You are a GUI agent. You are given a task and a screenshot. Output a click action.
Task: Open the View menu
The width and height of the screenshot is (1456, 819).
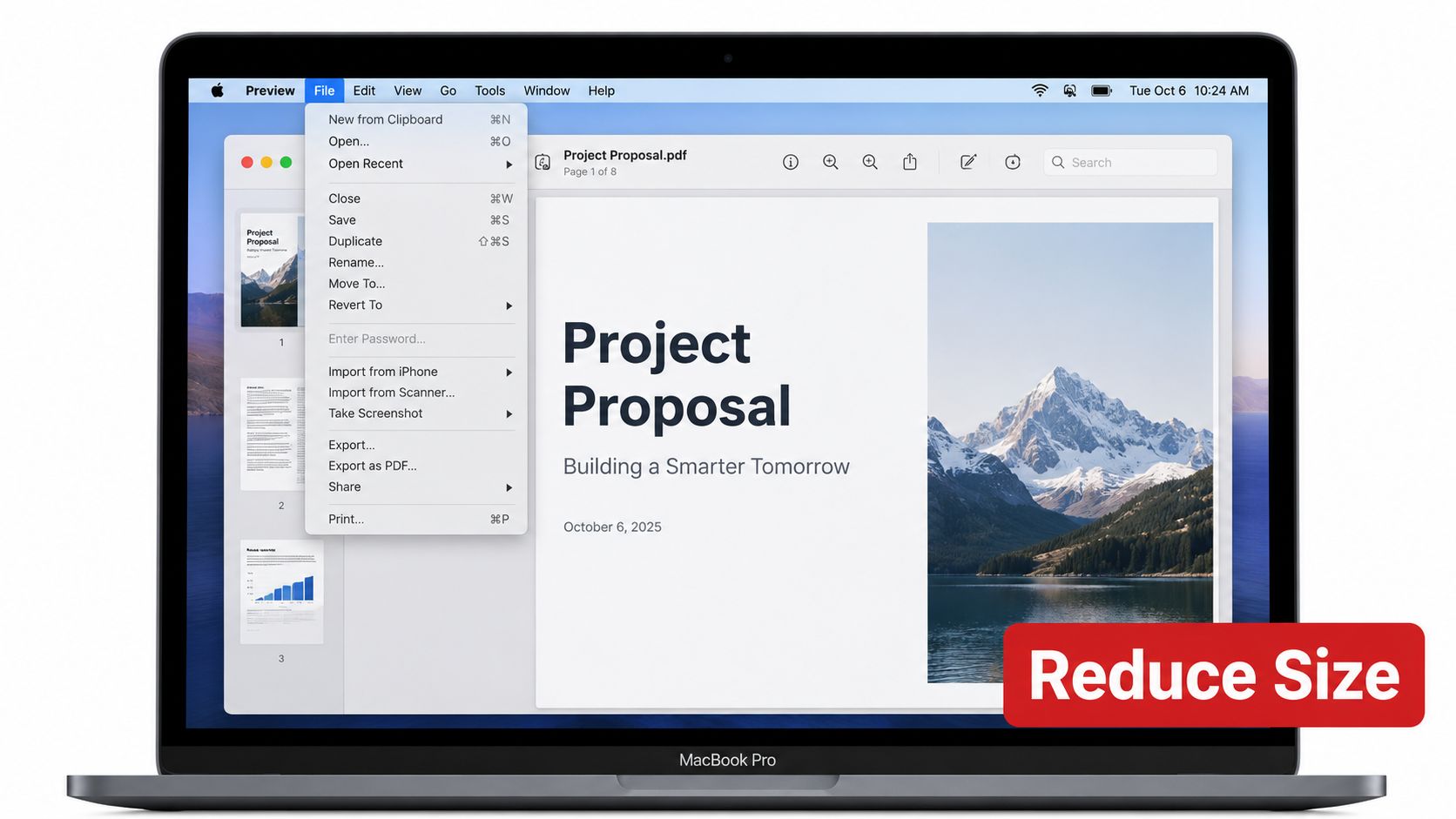click(408, 91)
